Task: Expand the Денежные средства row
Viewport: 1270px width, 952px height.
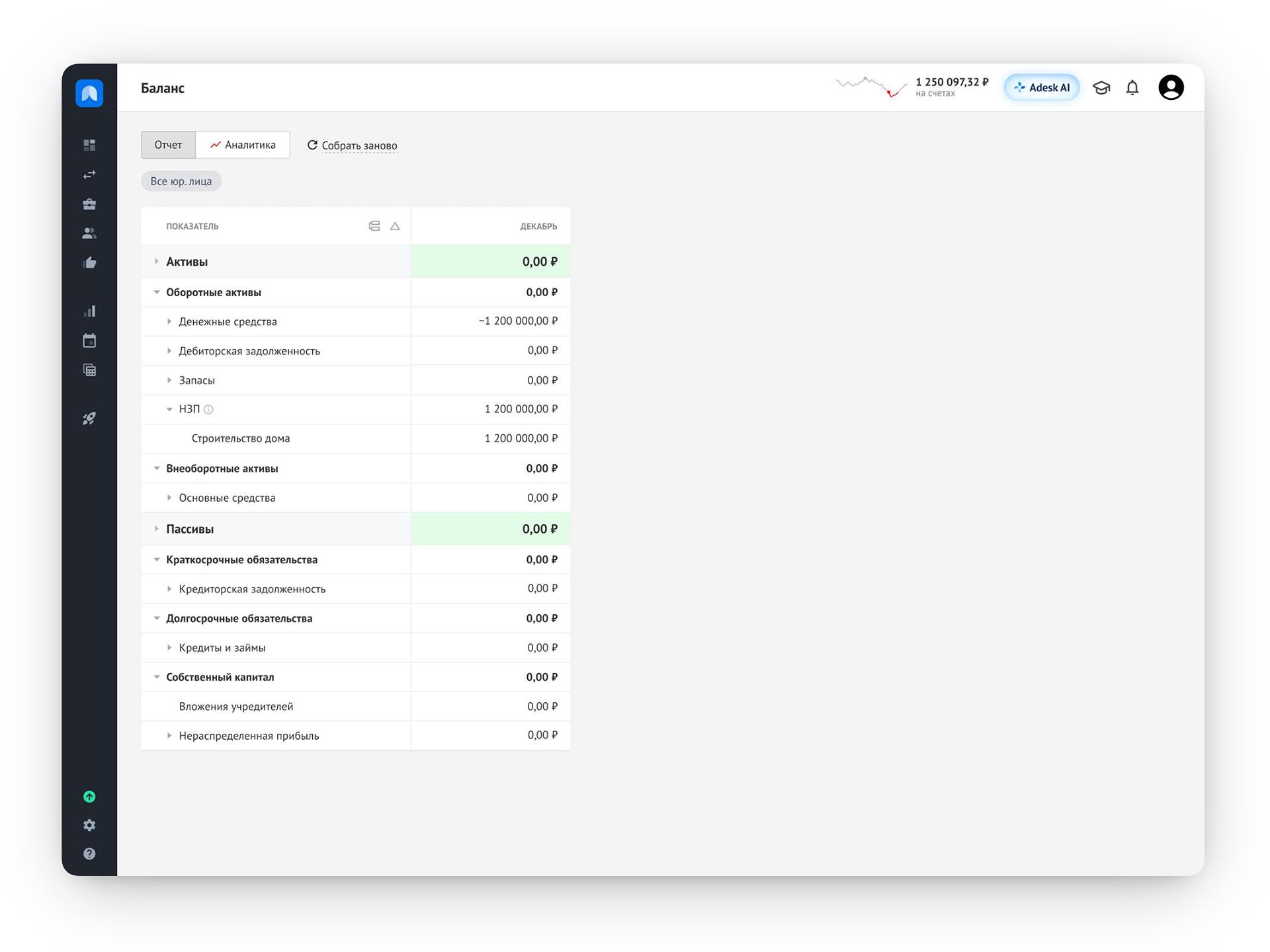Action: click(169, 321)
